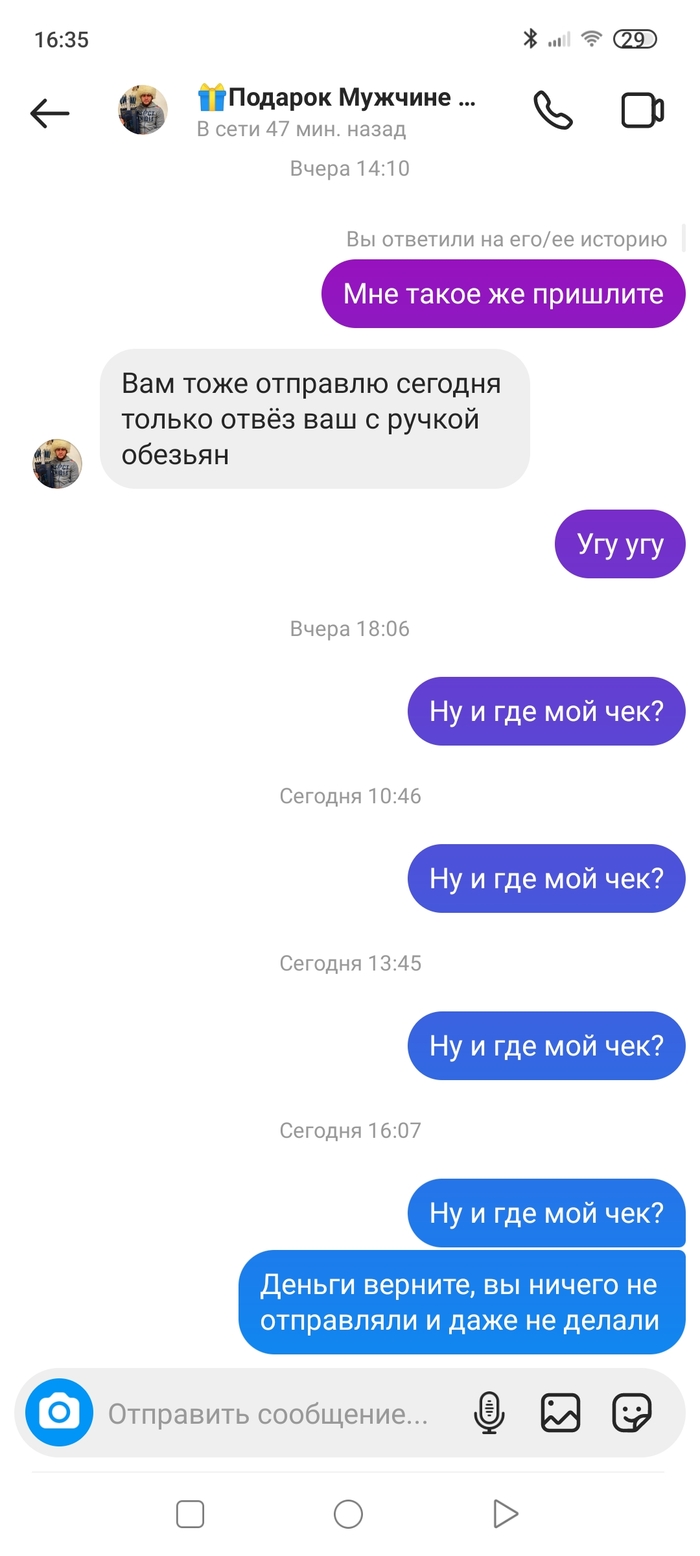
Task: Select the grey Вам тоже отправлю сегодня message
Action: pos(315,419)
